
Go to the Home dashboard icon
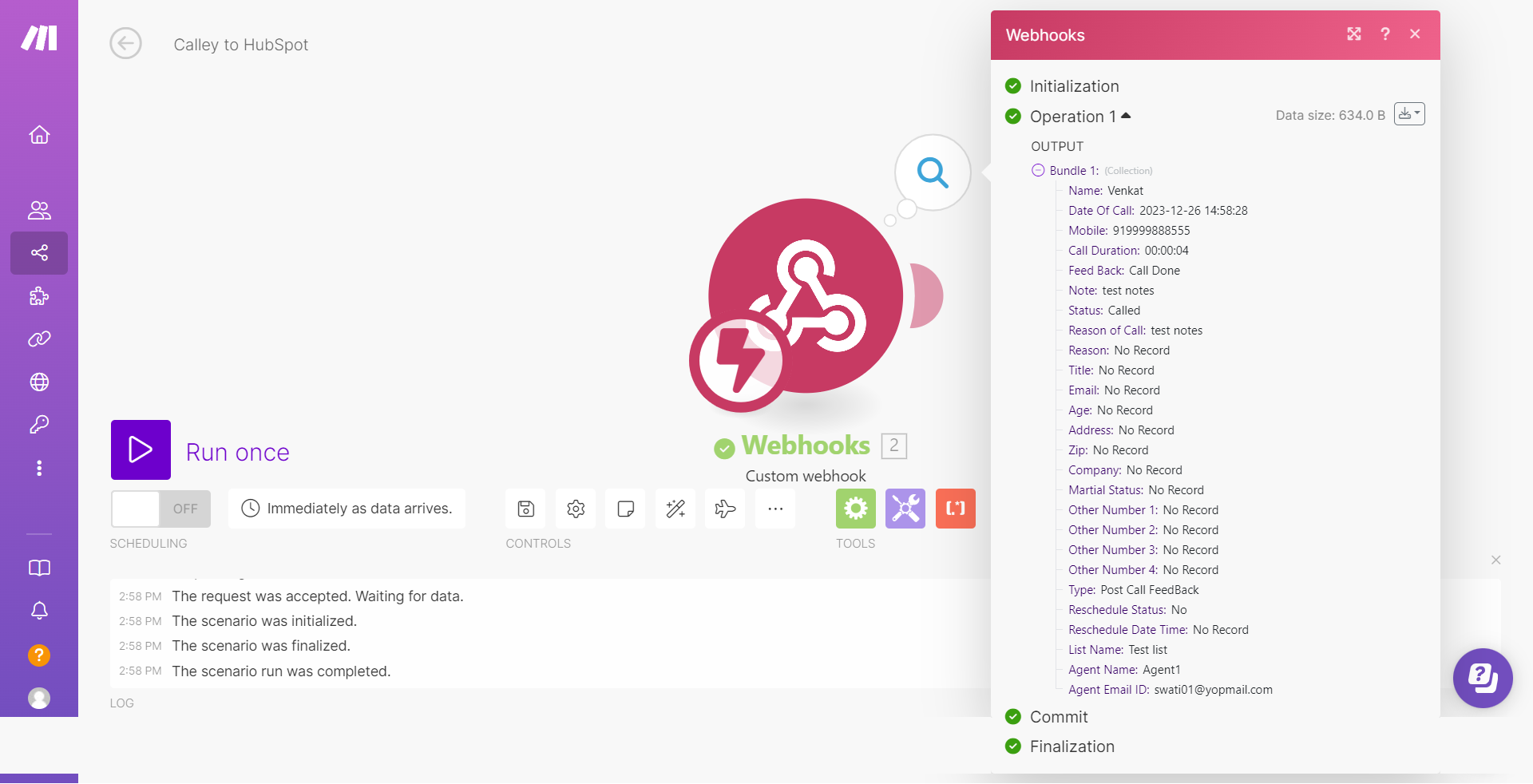(x=39, y=135)
